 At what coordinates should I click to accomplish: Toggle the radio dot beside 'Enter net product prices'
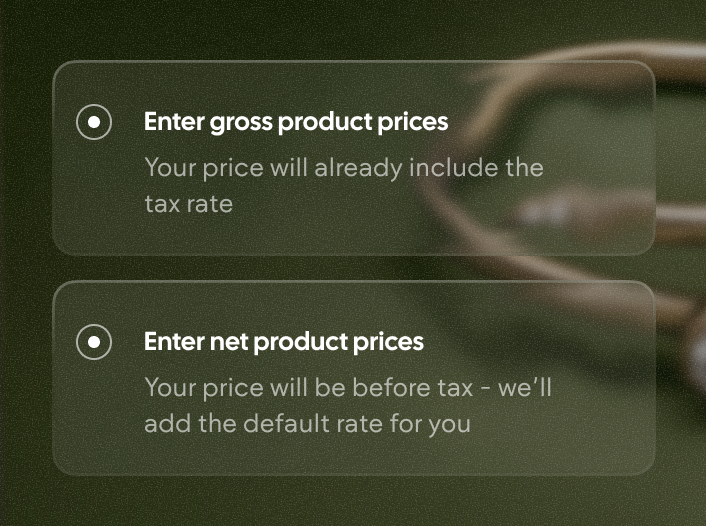pyautogui.click(x=94, y=342)
